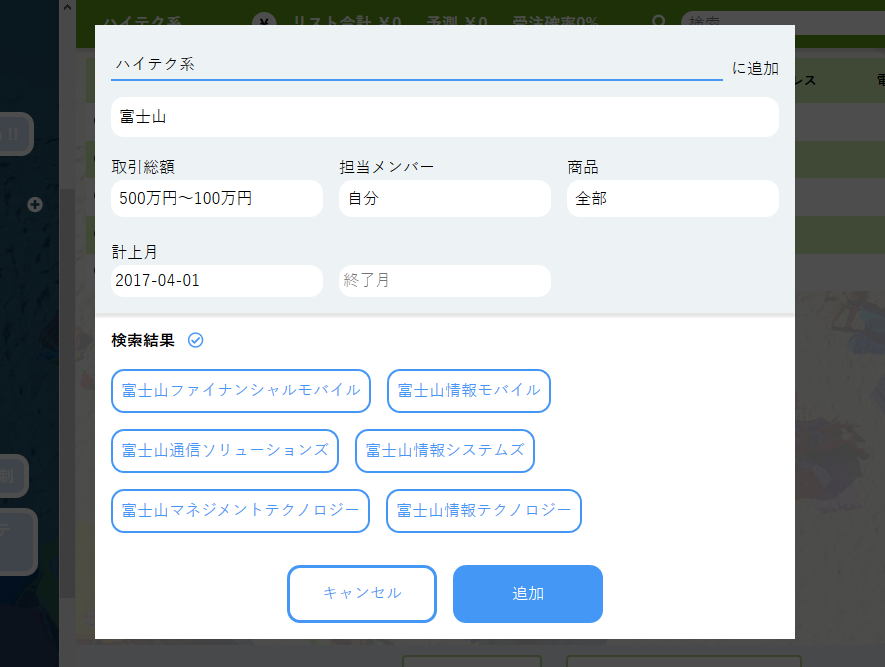885x667 pixels.
Task: Click the に追加 label
Action: [x=755, y=68]
